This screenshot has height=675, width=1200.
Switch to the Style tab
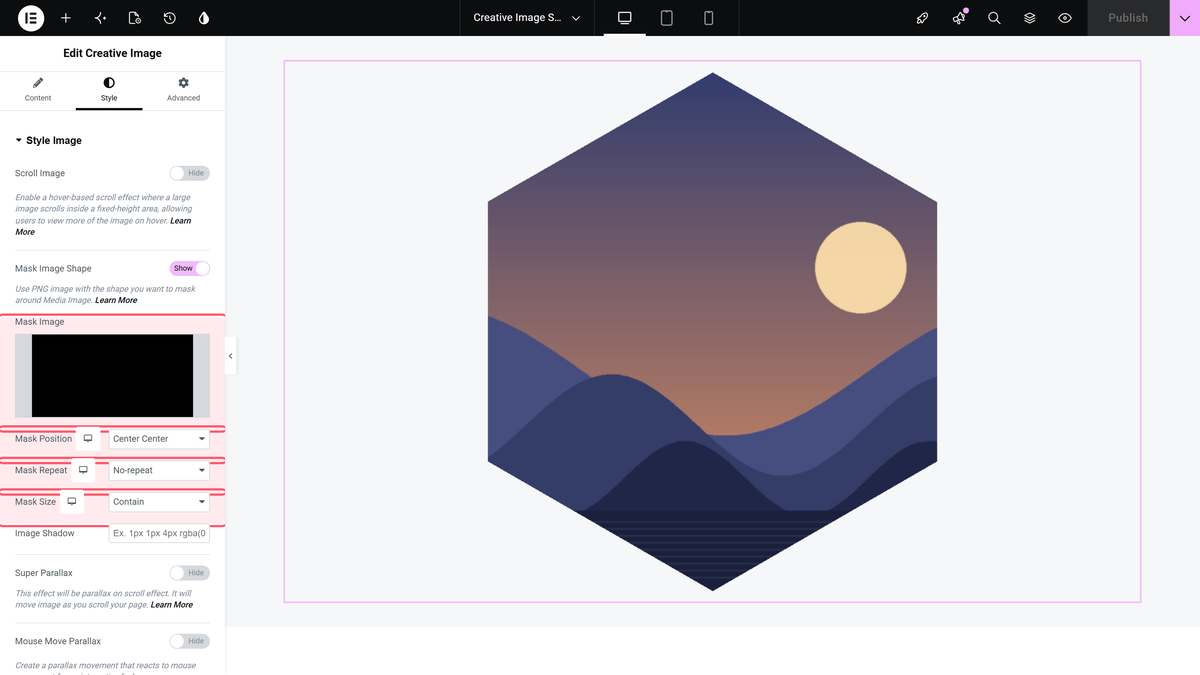[109, 89]
